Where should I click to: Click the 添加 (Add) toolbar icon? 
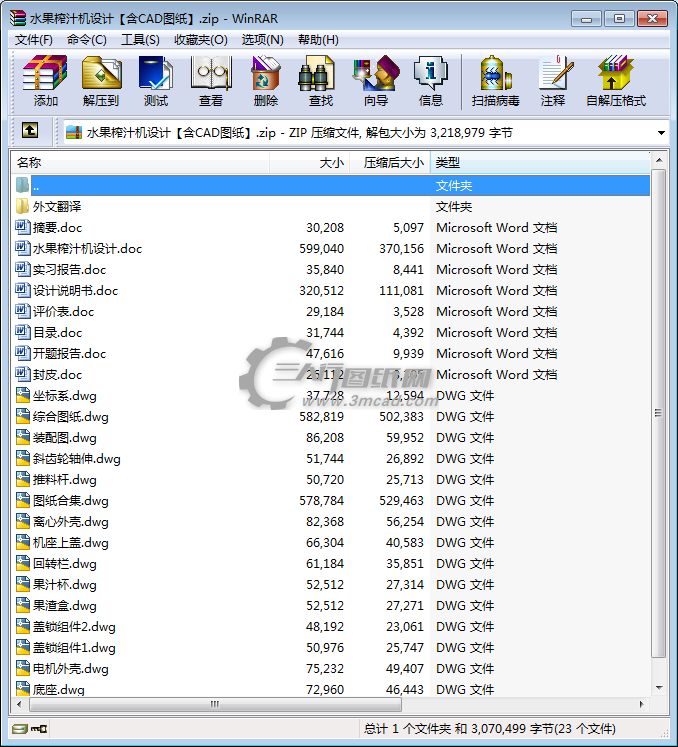tap(45, 73)
